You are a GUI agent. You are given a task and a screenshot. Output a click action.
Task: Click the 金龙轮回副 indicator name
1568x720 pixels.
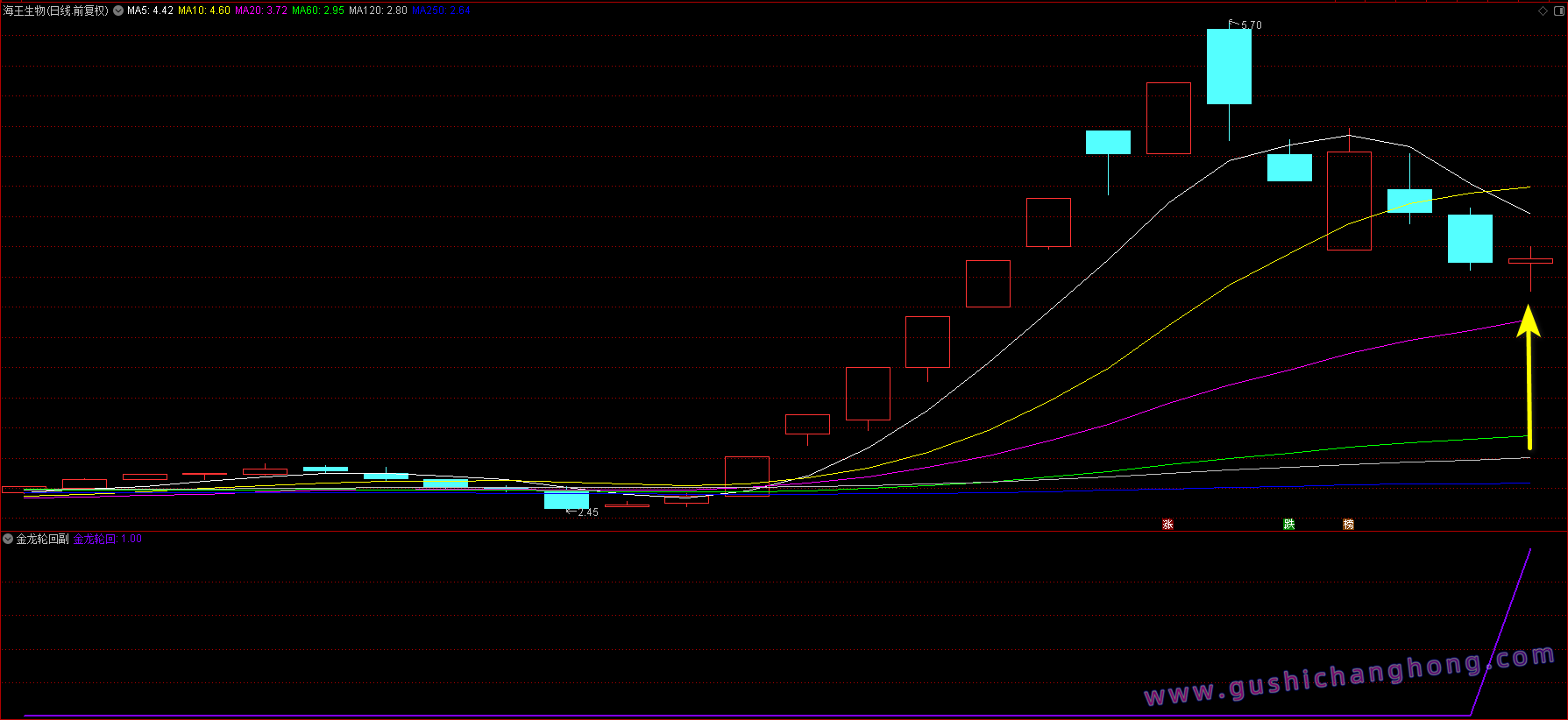42,539
